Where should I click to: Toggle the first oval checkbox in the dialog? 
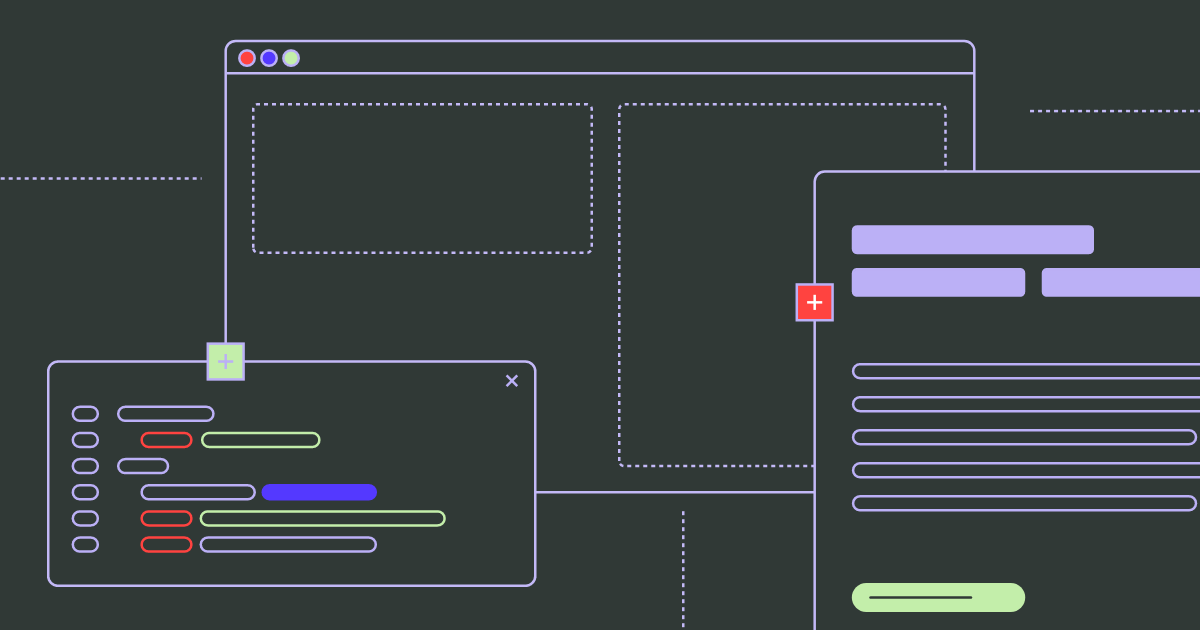click(x=85, y=413)
